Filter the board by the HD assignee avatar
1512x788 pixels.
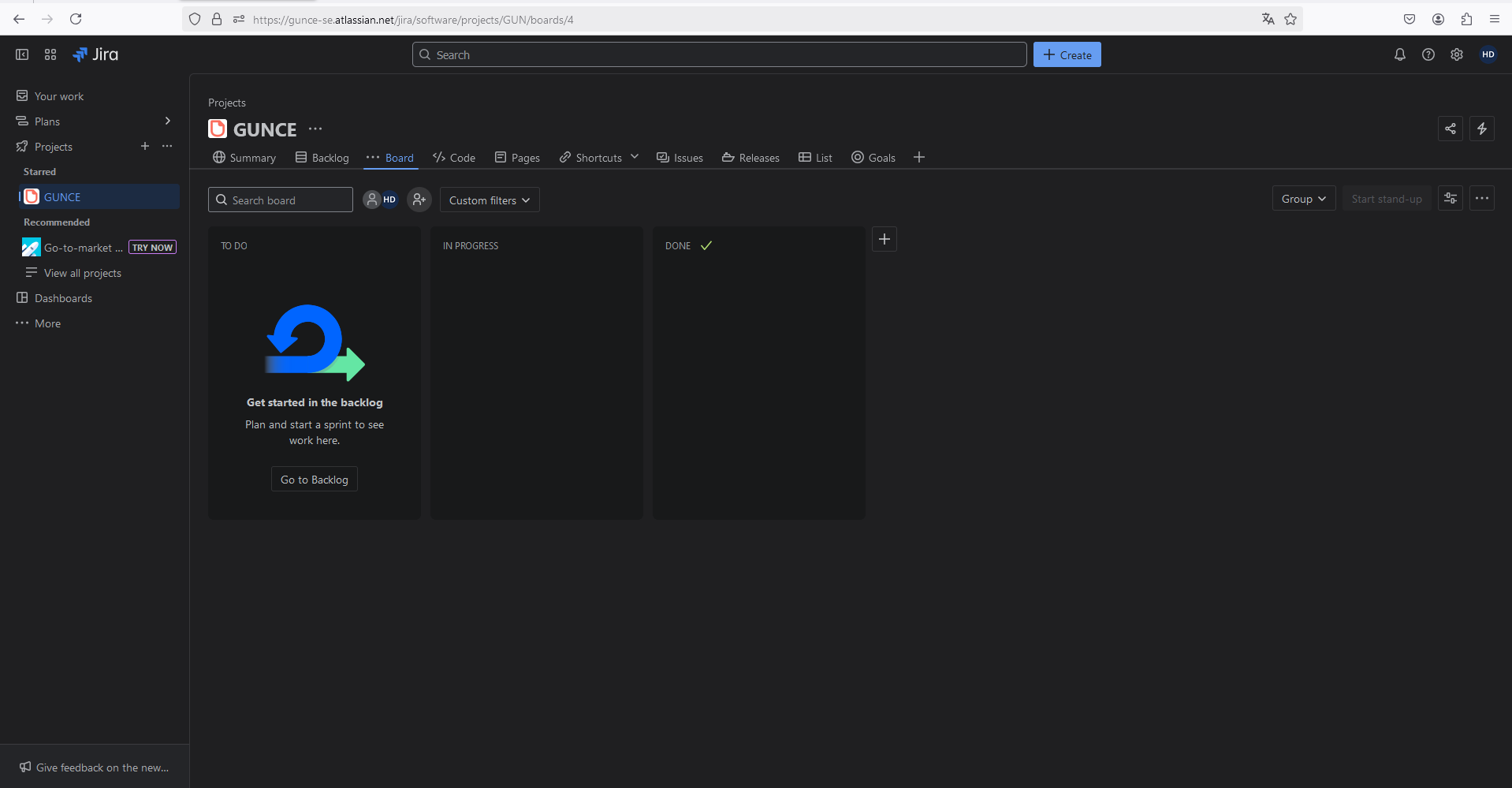tap(389, 200)
